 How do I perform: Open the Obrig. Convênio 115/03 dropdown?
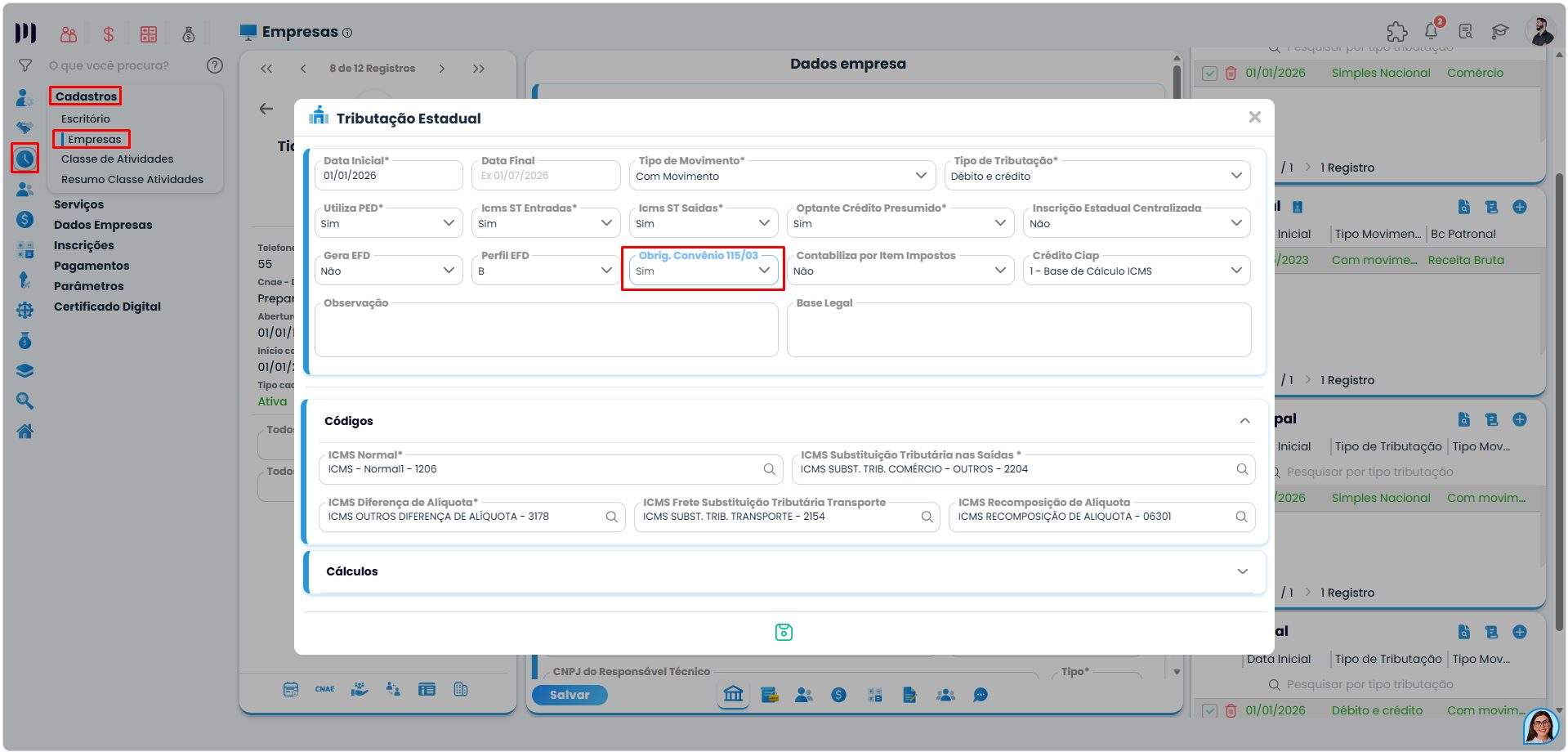pos(704,271)
